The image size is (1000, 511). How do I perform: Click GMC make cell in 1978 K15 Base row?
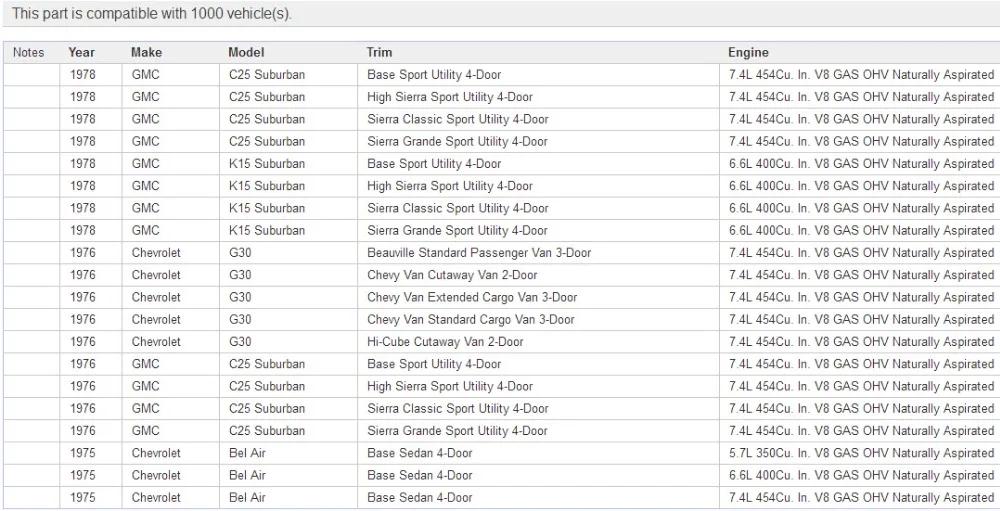[171, 164]
